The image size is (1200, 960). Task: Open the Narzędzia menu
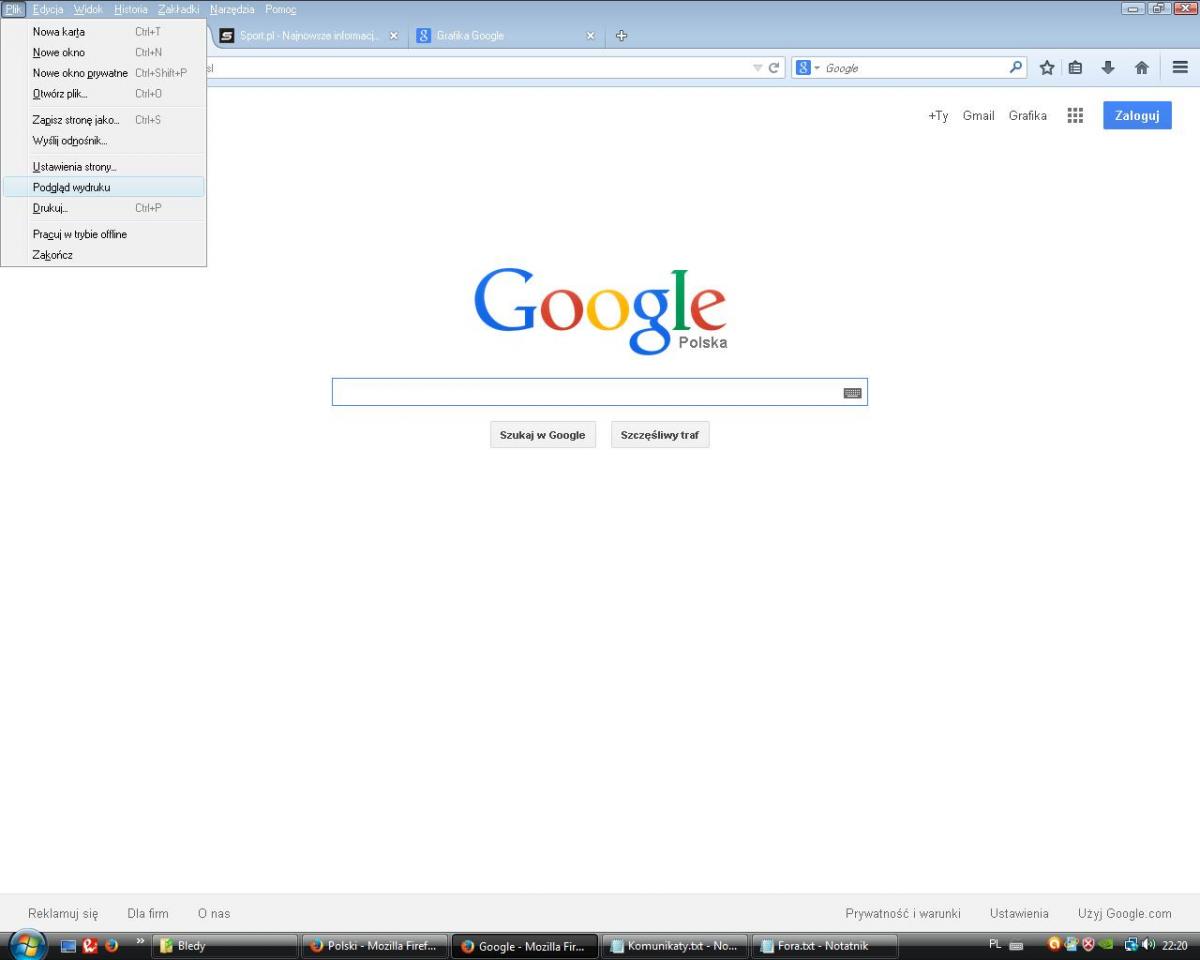click(232, 9)
